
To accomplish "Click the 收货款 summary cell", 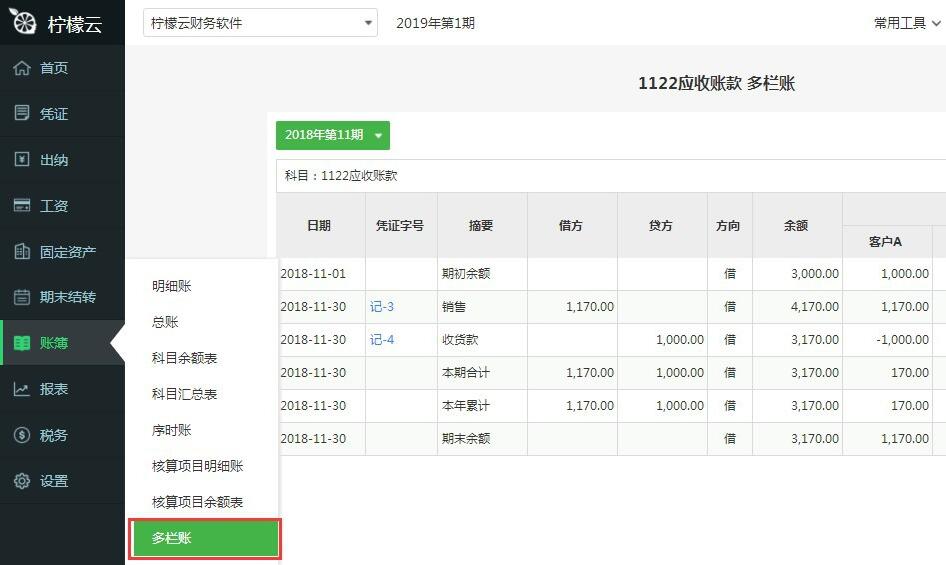I will tap(482, 340).
